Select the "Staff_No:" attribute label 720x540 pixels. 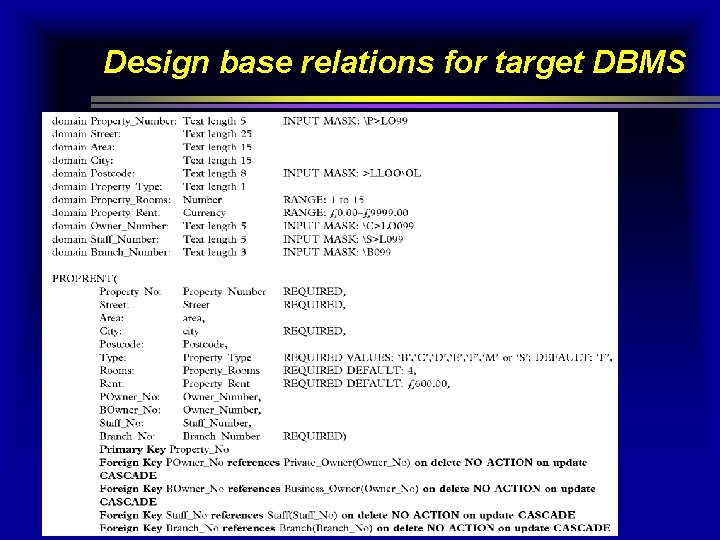click(x=122, y=423)
